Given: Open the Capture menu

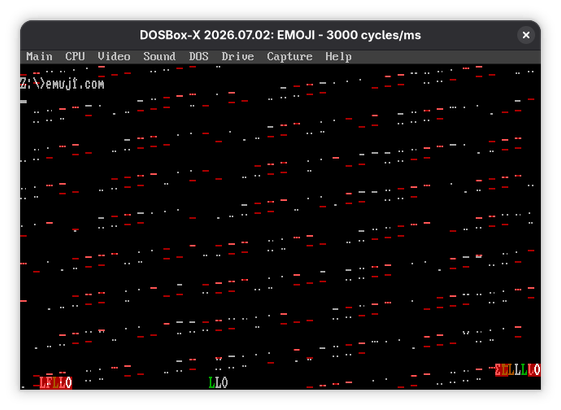Looking at the screenshot, I should [289, 57].
